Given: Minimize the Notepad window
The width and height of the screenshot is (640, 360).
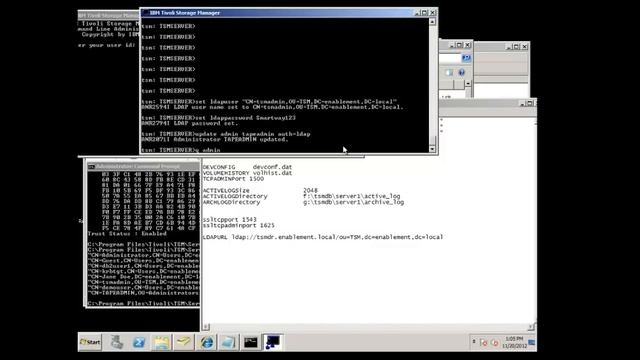Looking at the screenshot, I should (522, 104).
